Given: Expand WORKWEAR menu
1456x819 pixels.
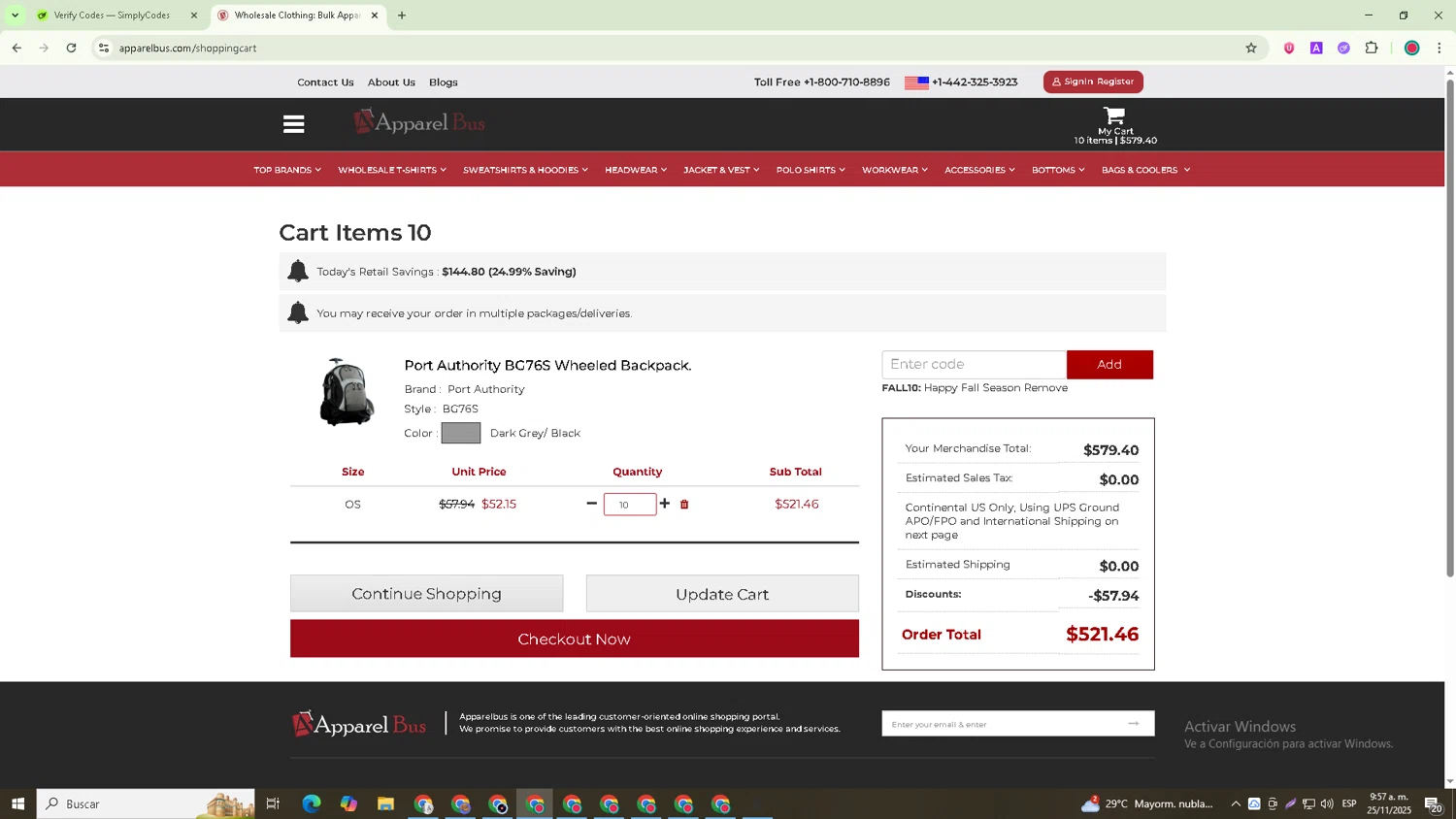Looking at the screenshot, I should pos(895,170).
